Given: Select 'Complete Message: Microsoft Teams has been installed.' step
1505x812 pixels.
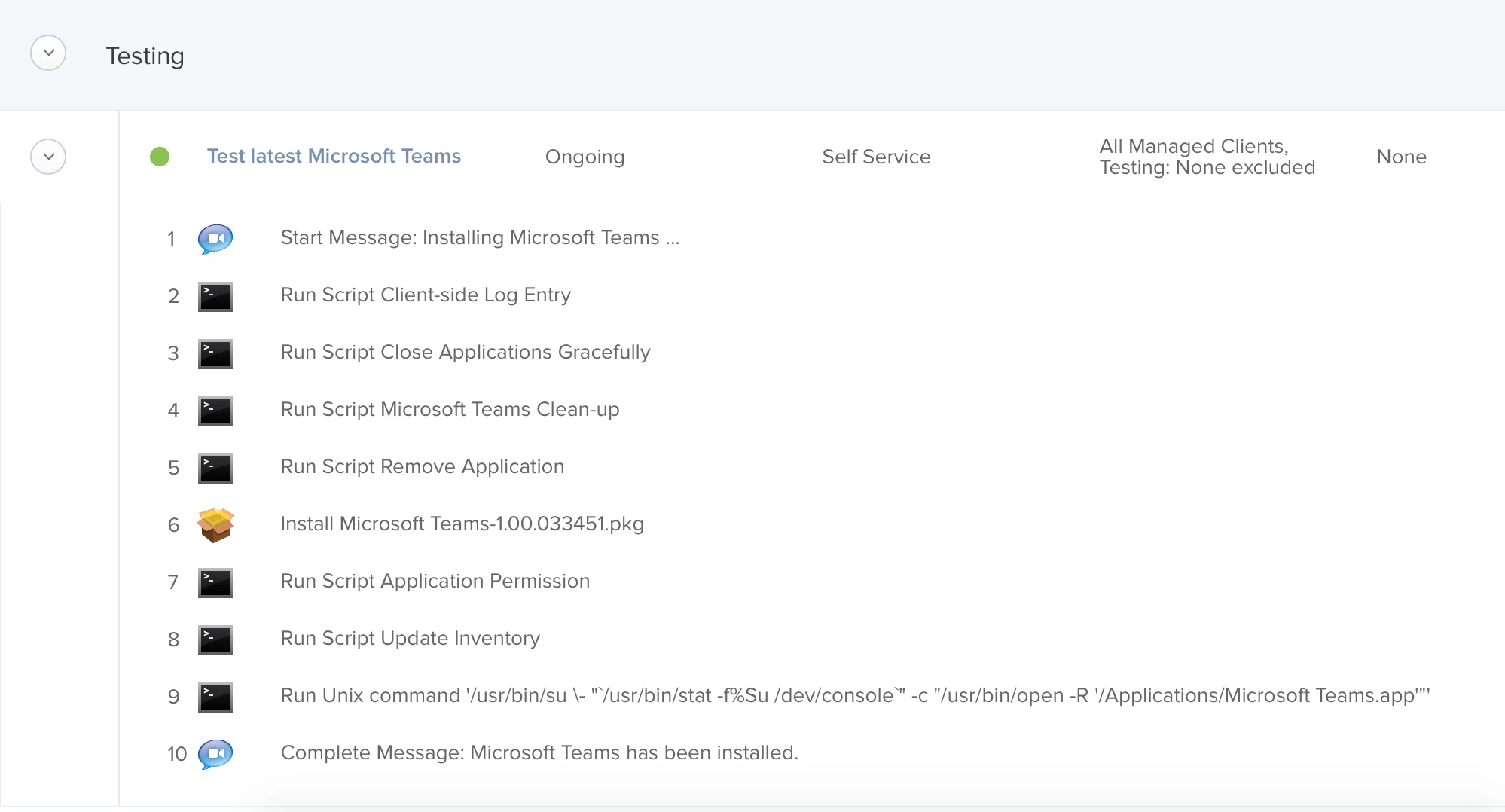Looking at the screenshot, I should coord(539,752).
